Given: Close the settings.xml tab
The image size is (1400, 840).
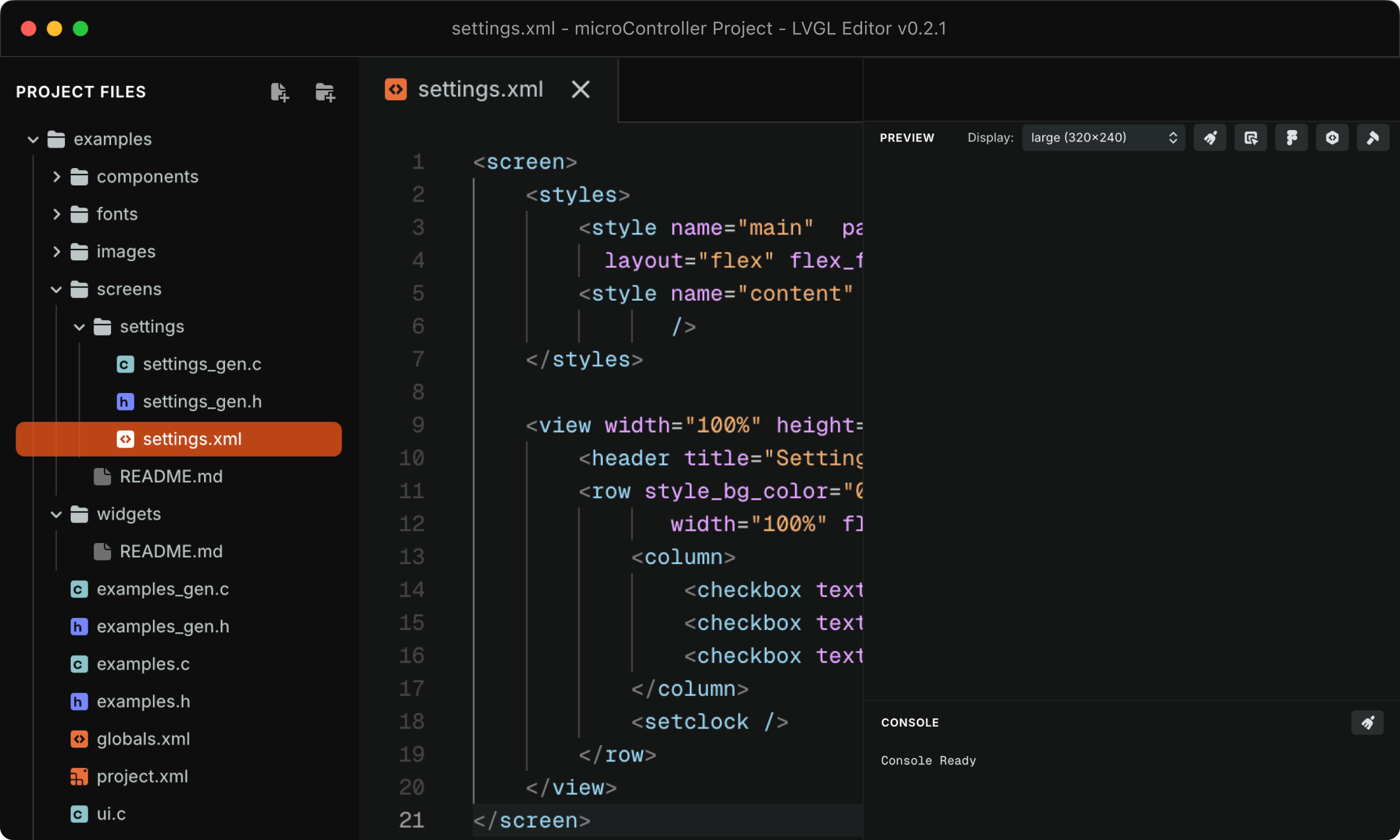Looking at the screenshot, I should tap(581, 89).
